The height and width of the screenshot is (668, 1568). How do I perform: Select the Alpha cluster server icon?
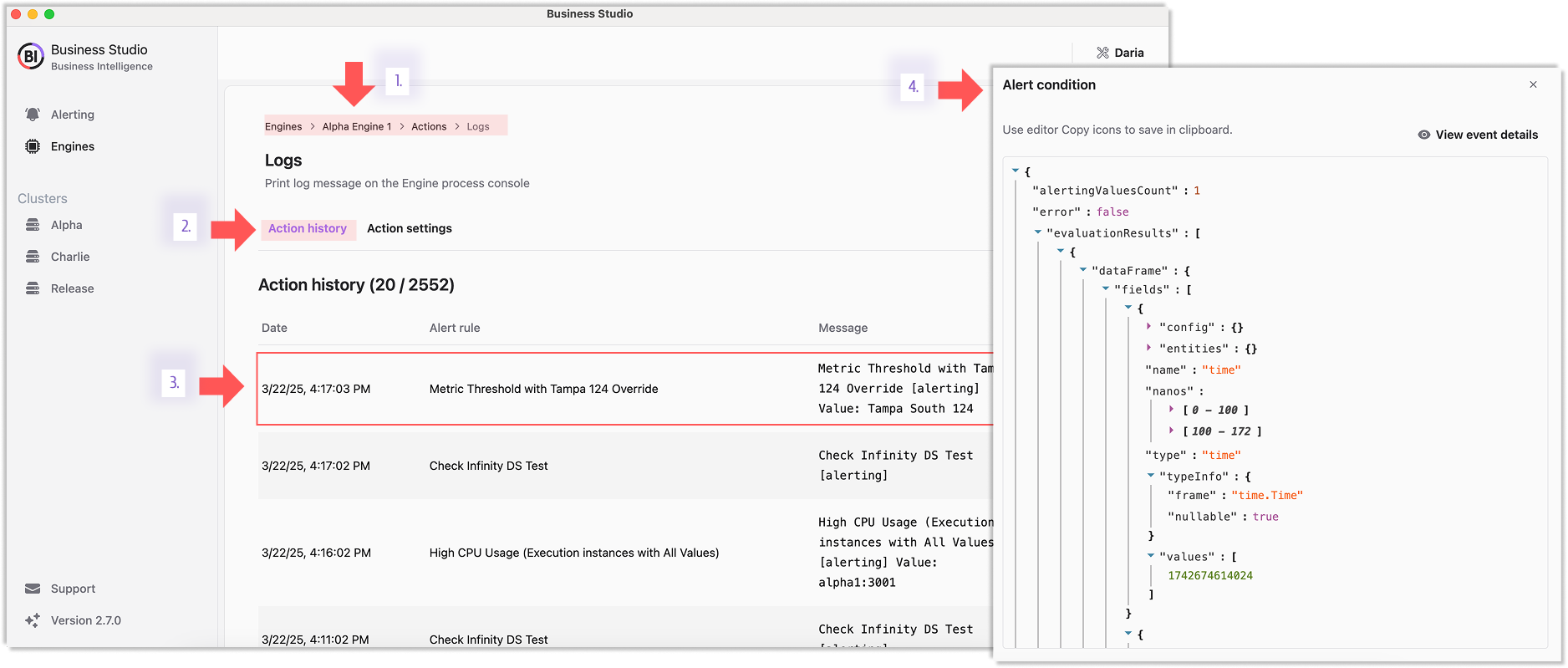(x=33, y=225)
